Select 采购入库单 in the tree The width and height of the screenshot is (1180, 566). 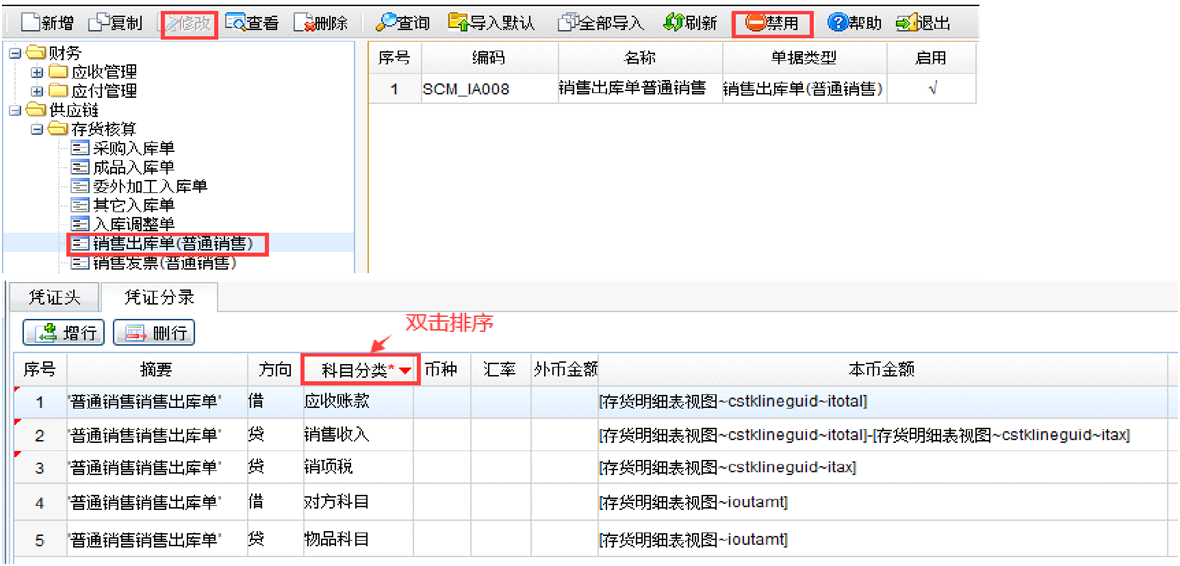tap(133, 148)
